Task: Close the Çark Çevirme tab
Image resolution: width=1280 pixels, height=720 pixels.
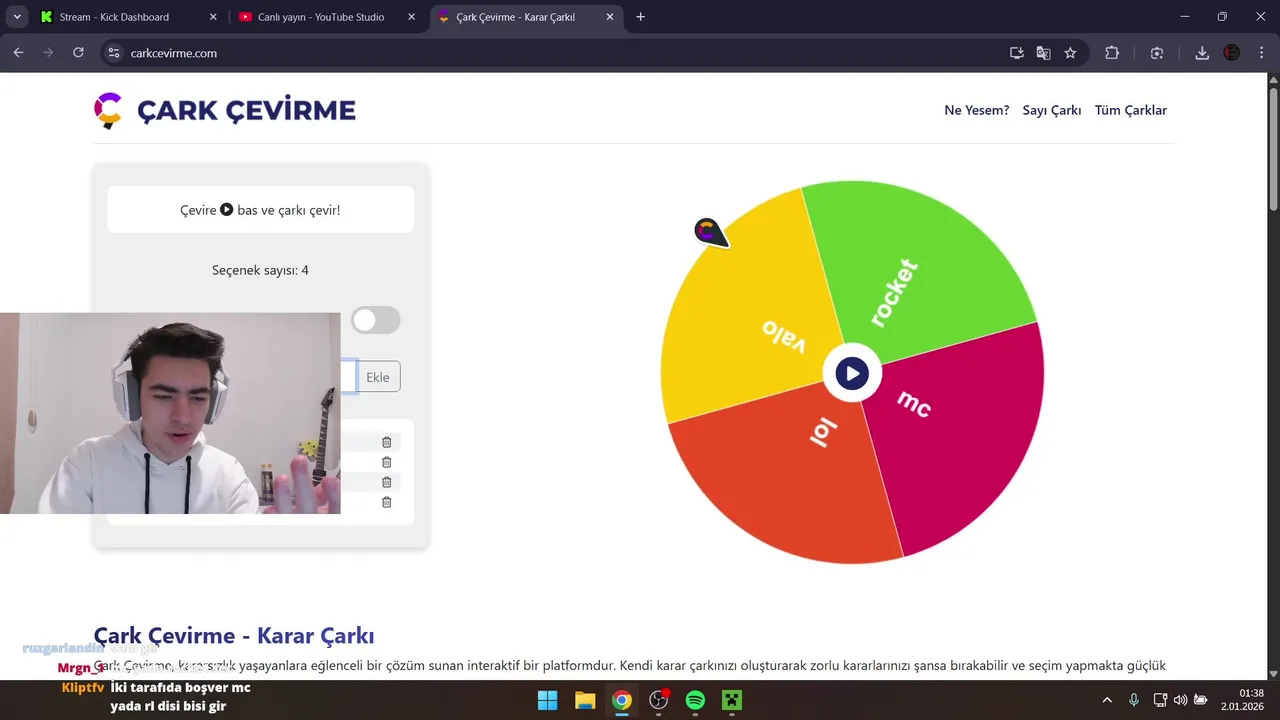Action: [x=609, y=17]
